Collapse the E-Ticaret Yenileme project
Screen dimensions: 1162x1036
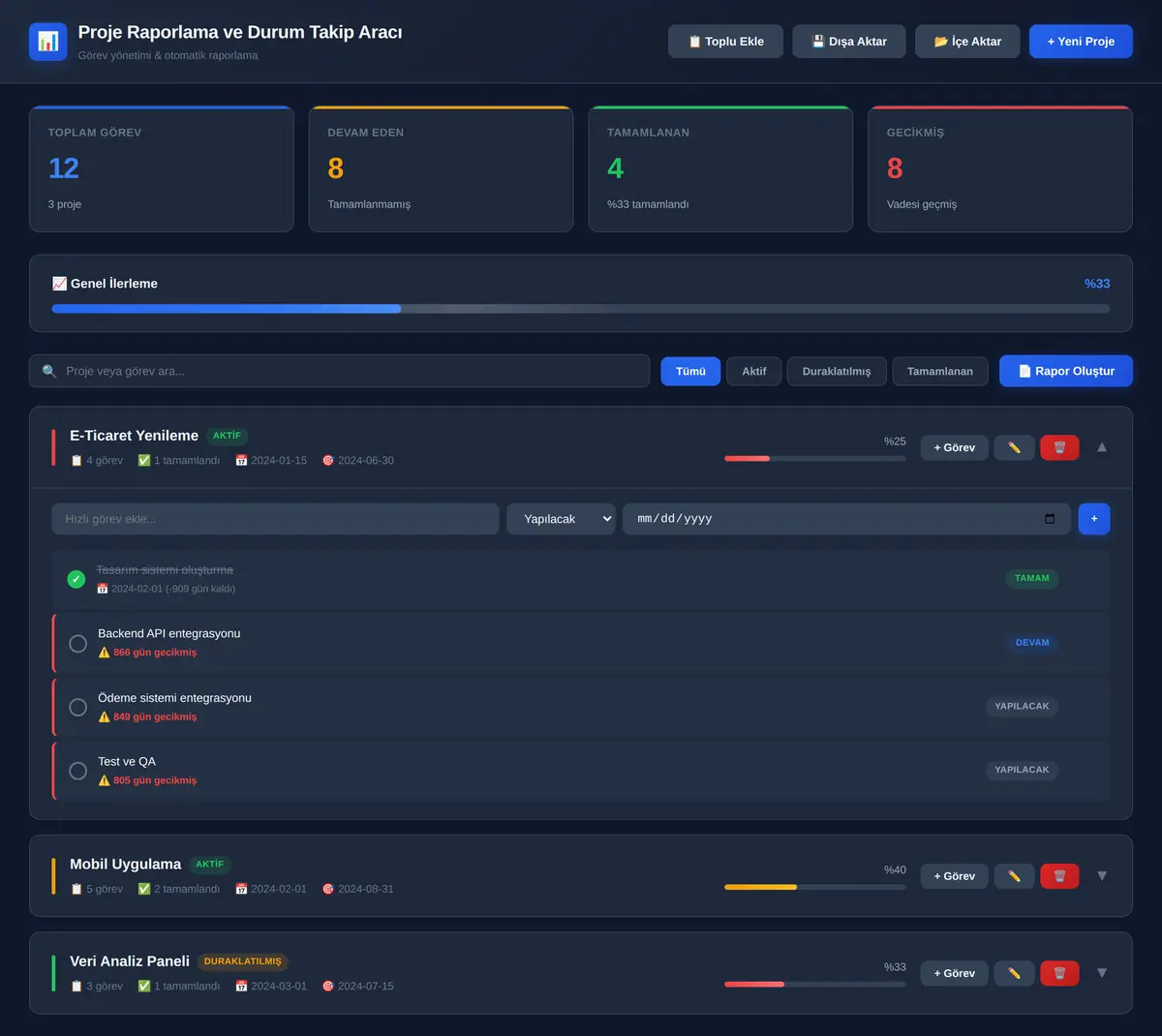(1102, 447)
